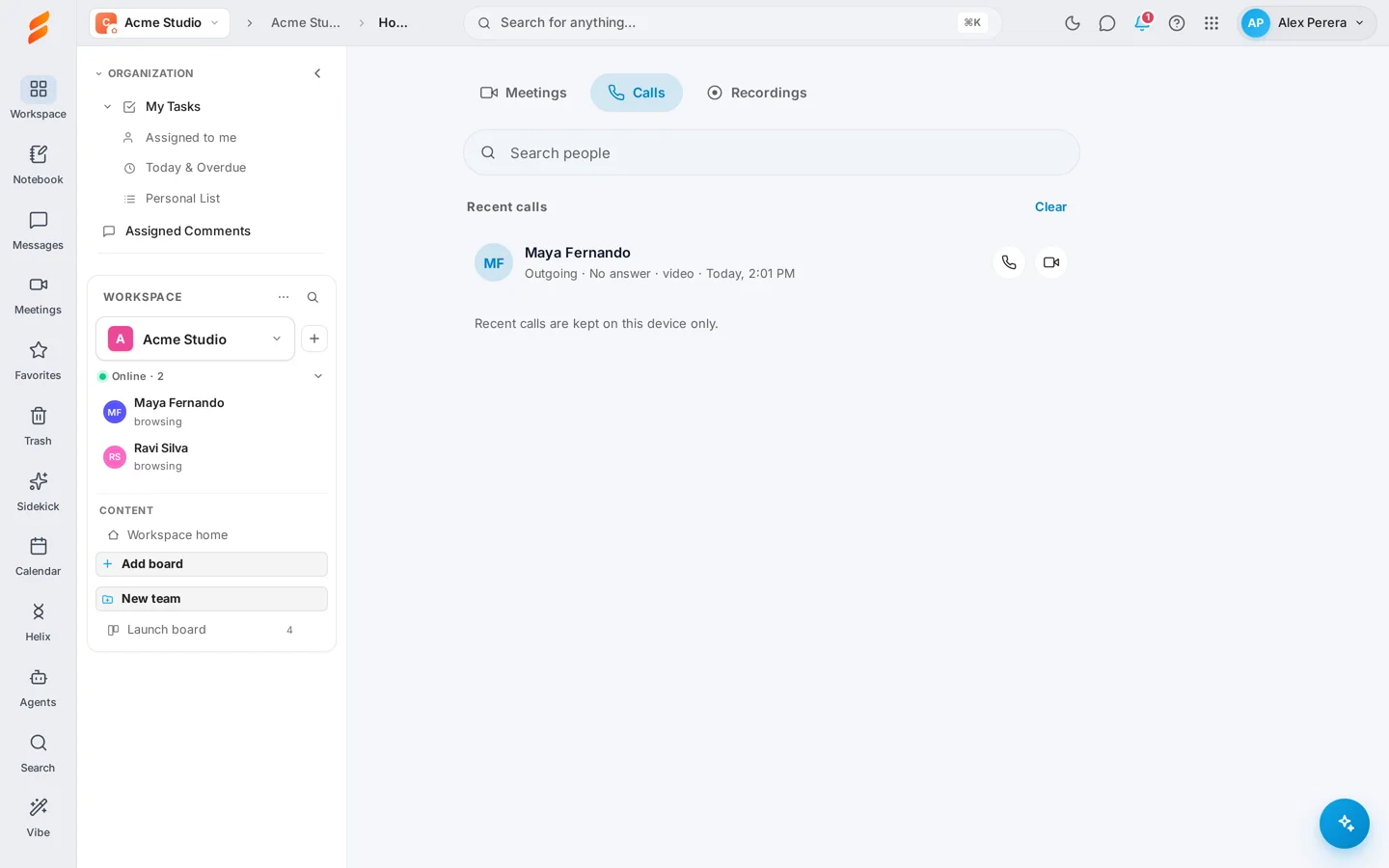Screen dimensions: 1389x868
Task: Click the Add board button
Action: pyautogui.click(x=211, y=564)
